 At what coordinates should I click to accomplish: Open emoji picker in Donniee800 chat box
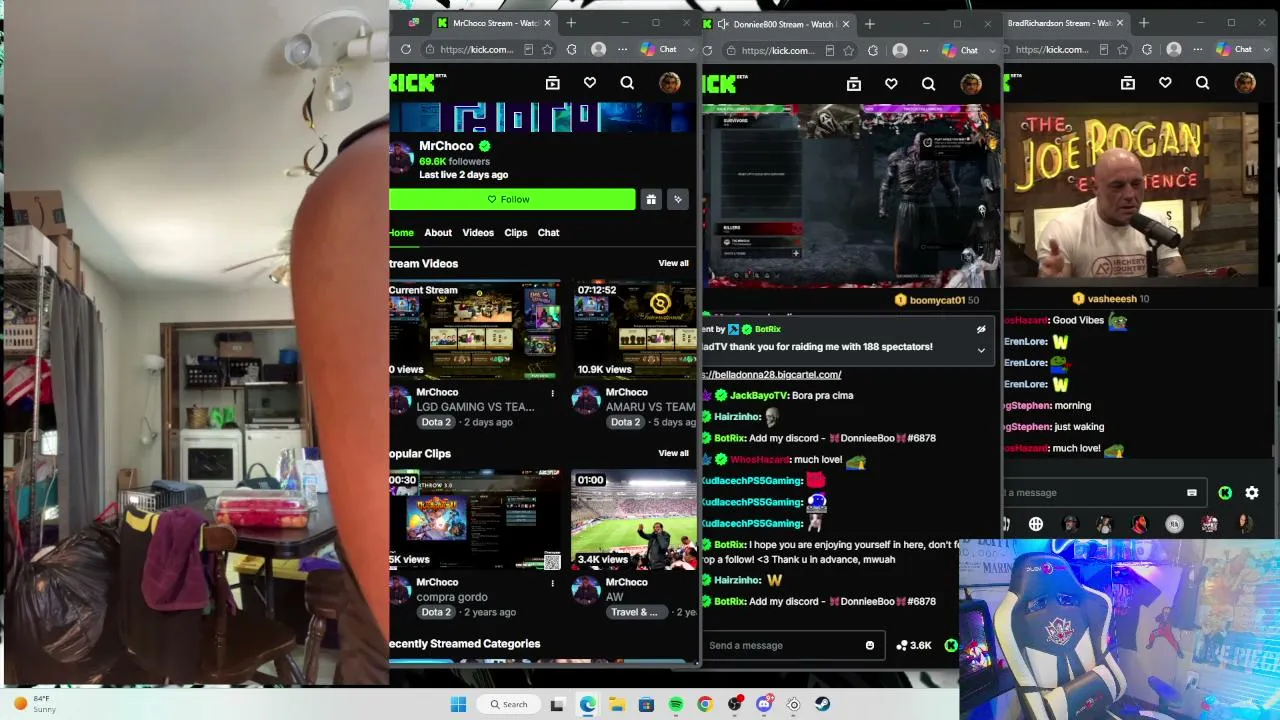(870, 645)
